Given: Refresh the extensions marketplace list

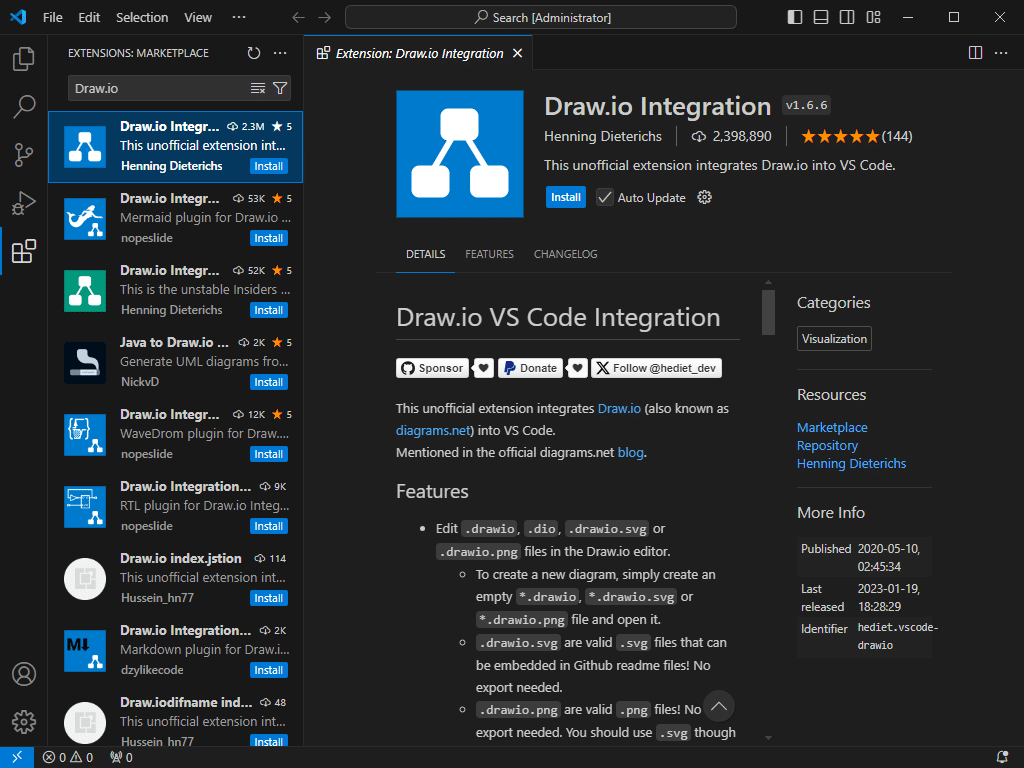Looking at the screenshot, I should 253,53.
